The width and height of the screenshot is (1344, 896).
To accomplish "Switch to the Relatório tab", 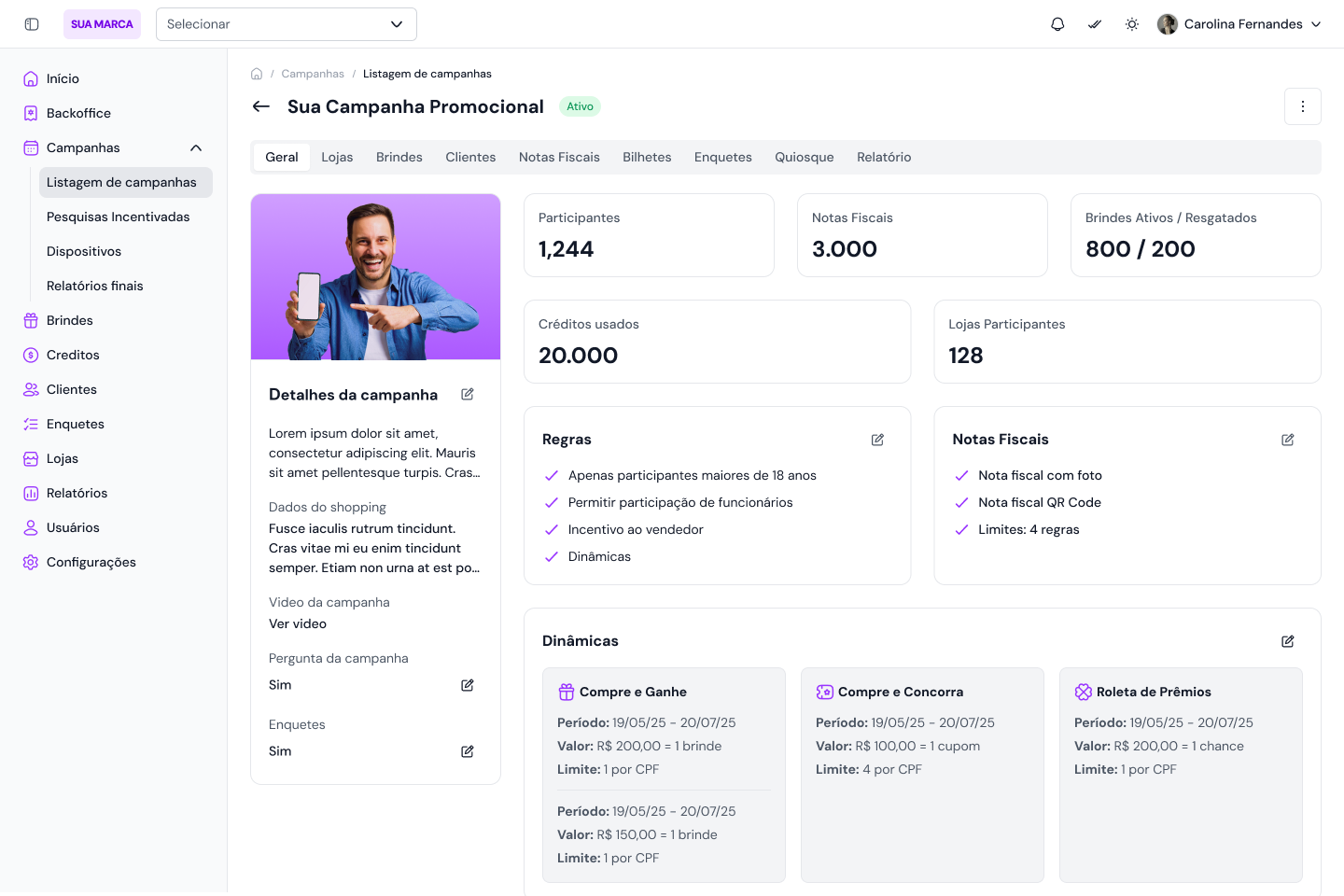I will 883,157.
